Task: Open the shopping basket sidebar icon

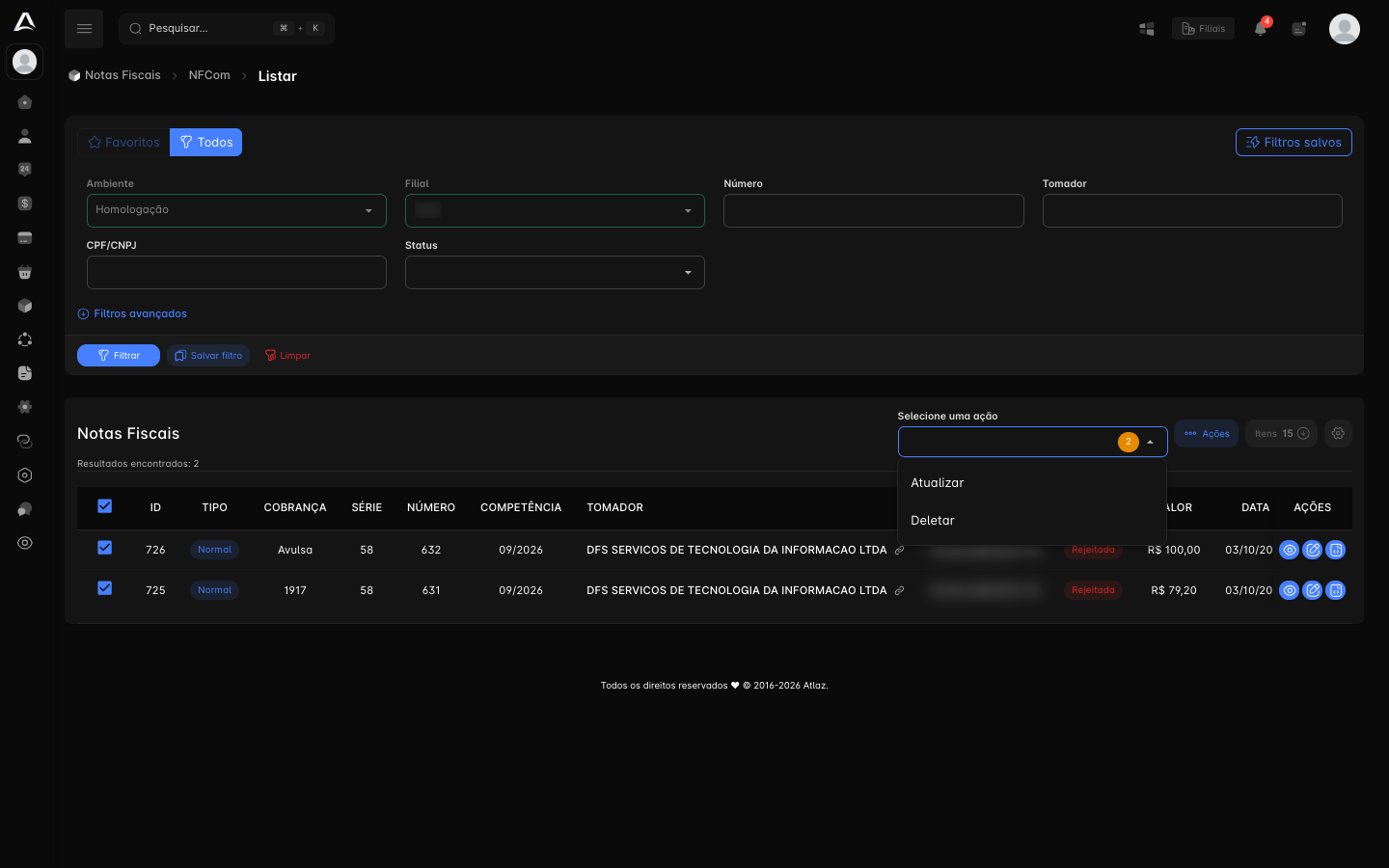Action: pos(25,272)
